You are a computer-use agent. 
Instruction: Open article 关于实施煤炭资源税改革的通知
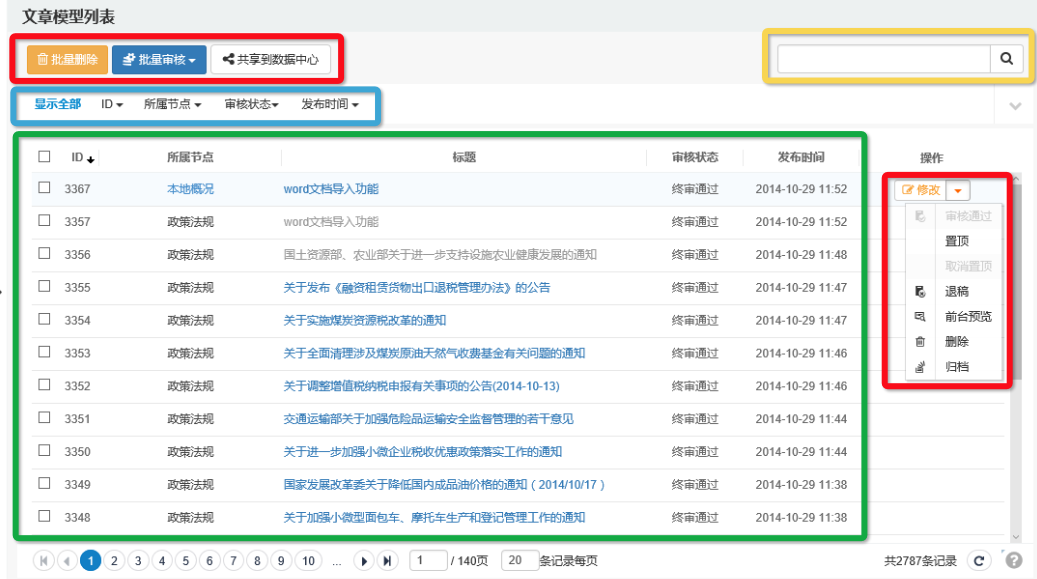click(x=364, y=321)
